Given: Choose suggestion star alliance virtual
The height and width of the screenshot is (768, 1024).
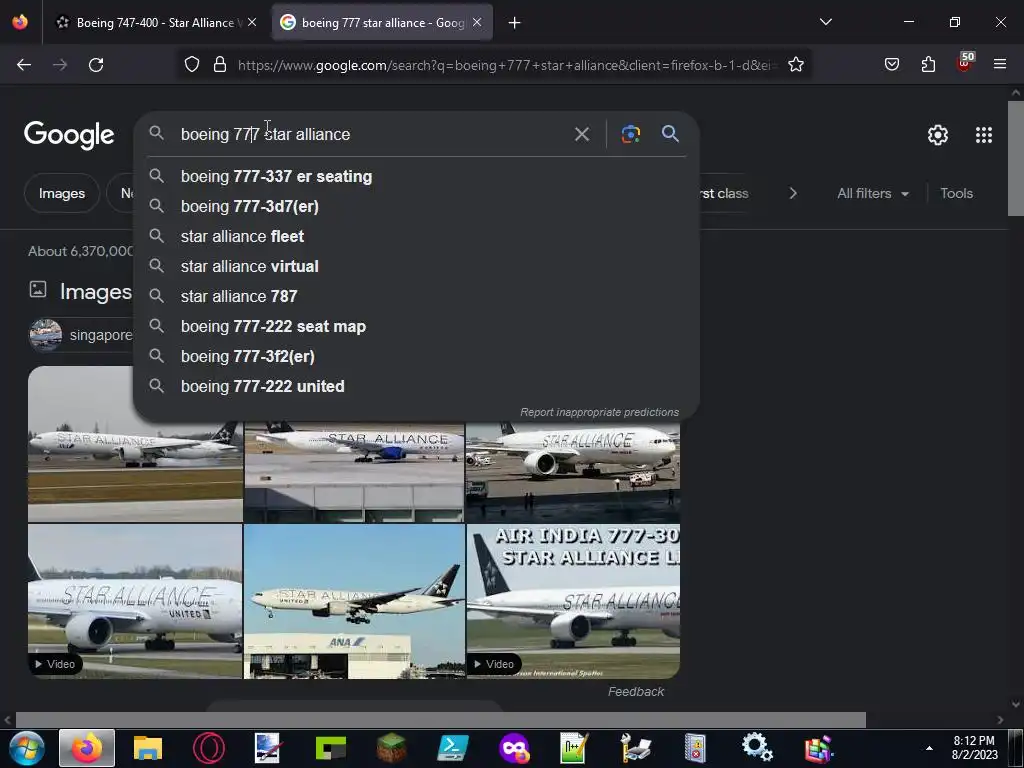Looking at the screenshot, I should click(x=416, y=266).
